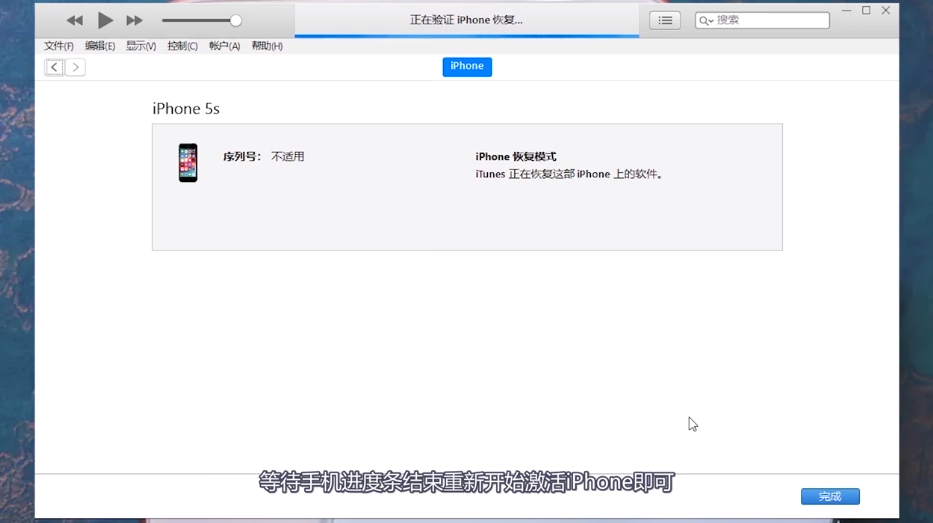Click the rewind previous track button
This screenshot has height=523, width=933.
click(74, 21)
